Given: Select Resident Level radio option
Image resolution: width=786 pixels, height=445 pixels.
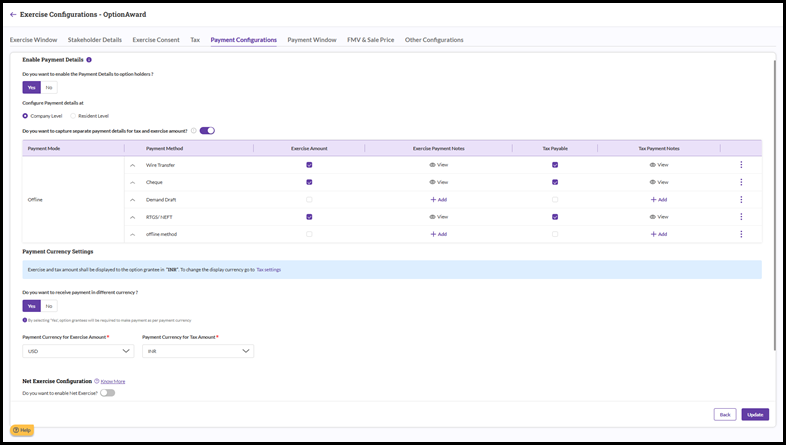Looking at the screenshot, I should [73, 116].
